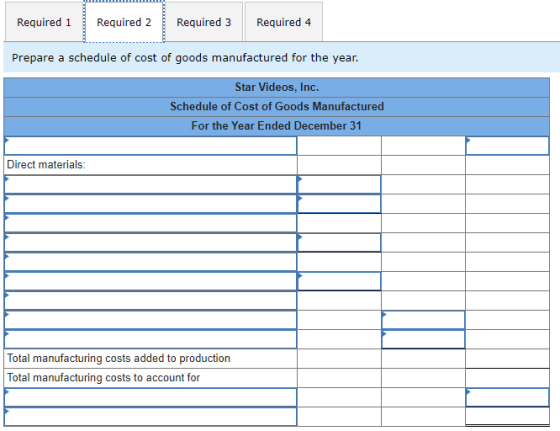The width and height of the screenshot is (560, 431).
Task: Click the instruction text about preparing schedule
Action: [x=185, y=57]
